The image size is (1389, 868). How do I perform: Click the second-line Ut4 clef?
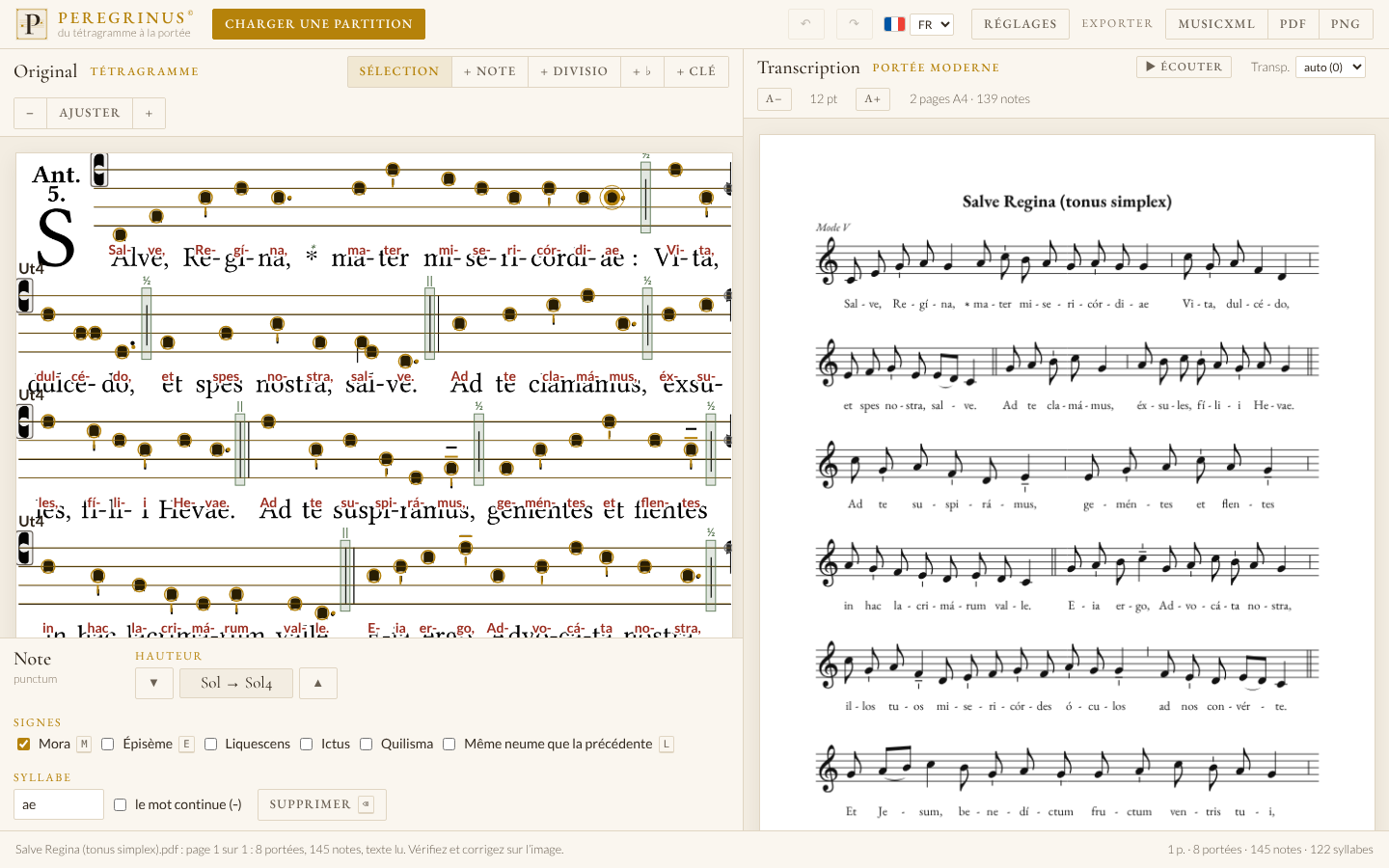click(25, 296)
